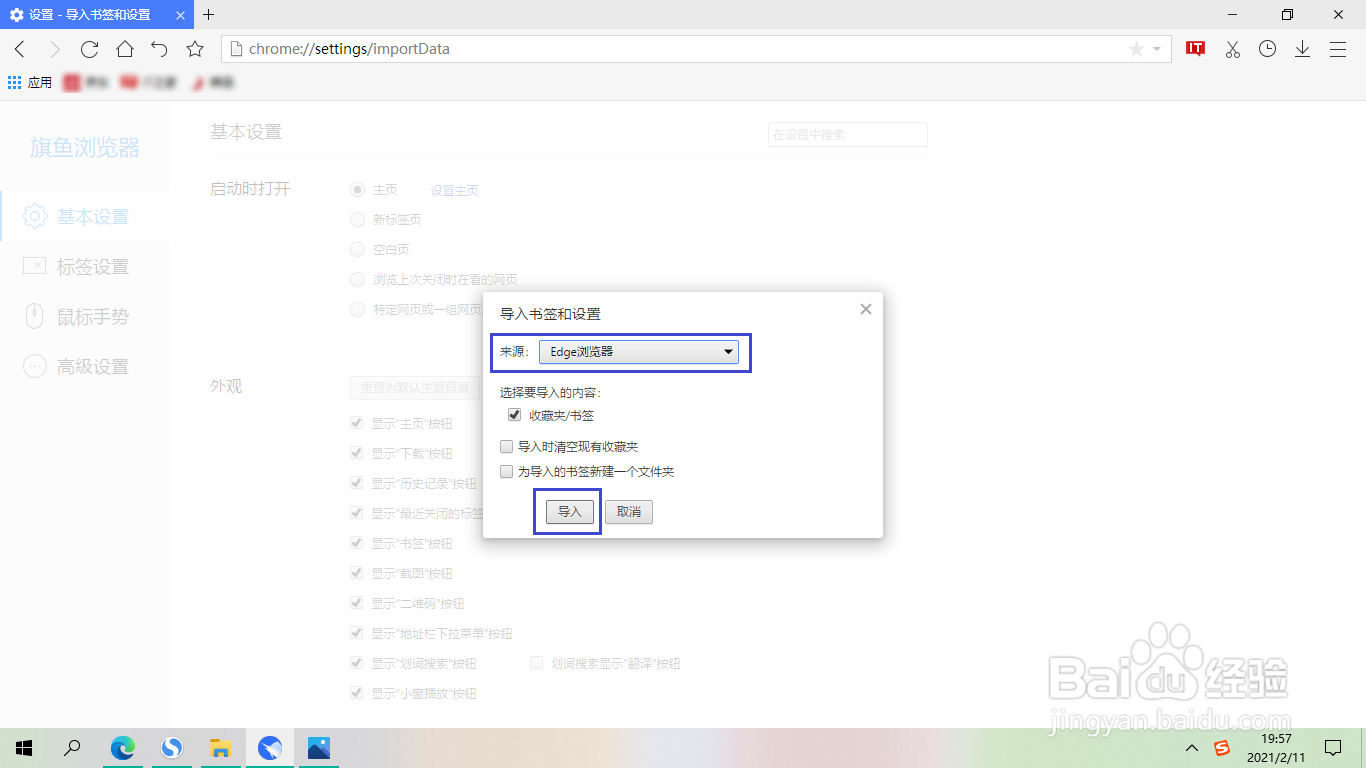
Task: Click the bookmark star next to undo
Action: tap(195, 49)
